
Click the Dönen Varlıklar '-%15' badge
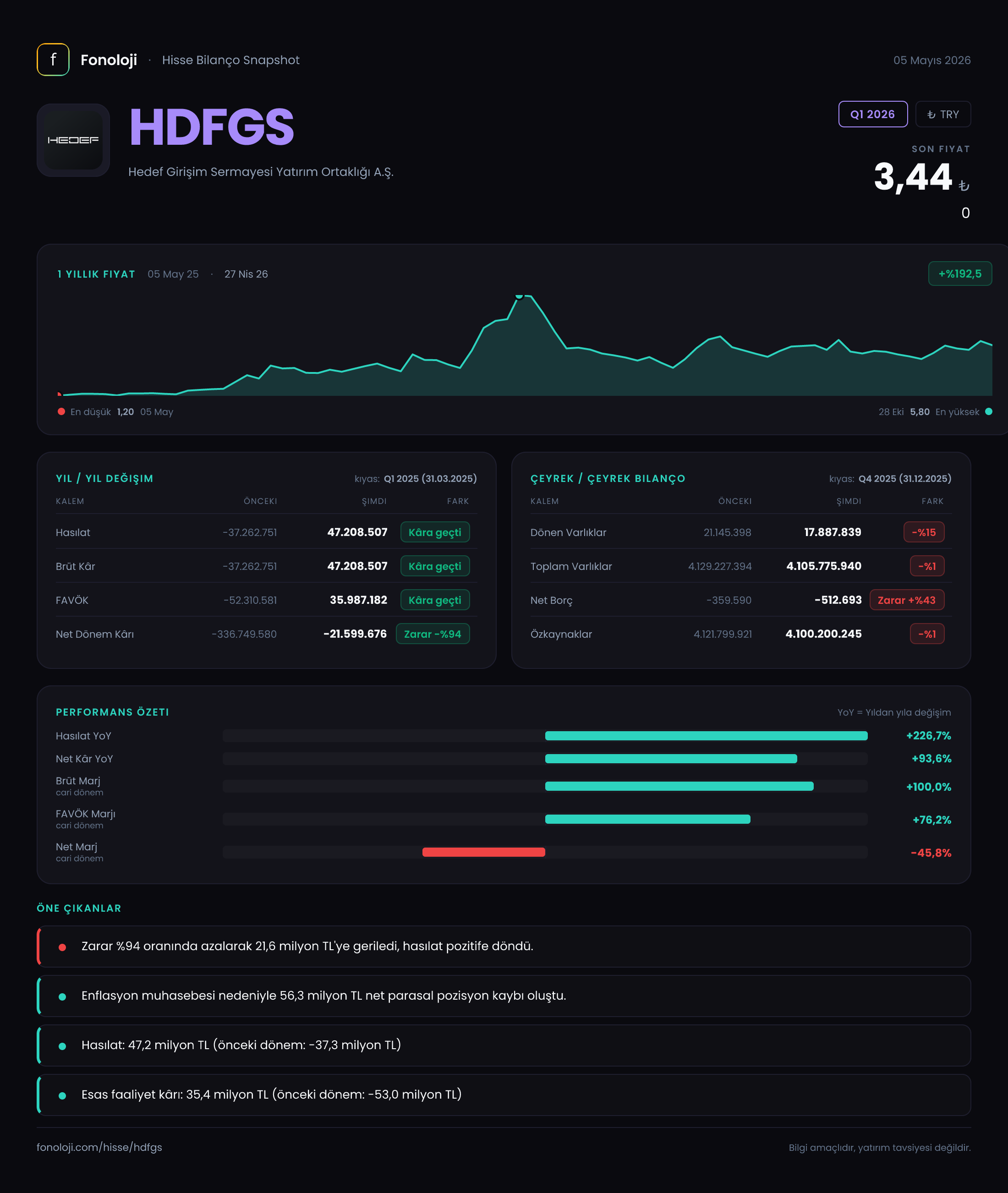(924, 532)
